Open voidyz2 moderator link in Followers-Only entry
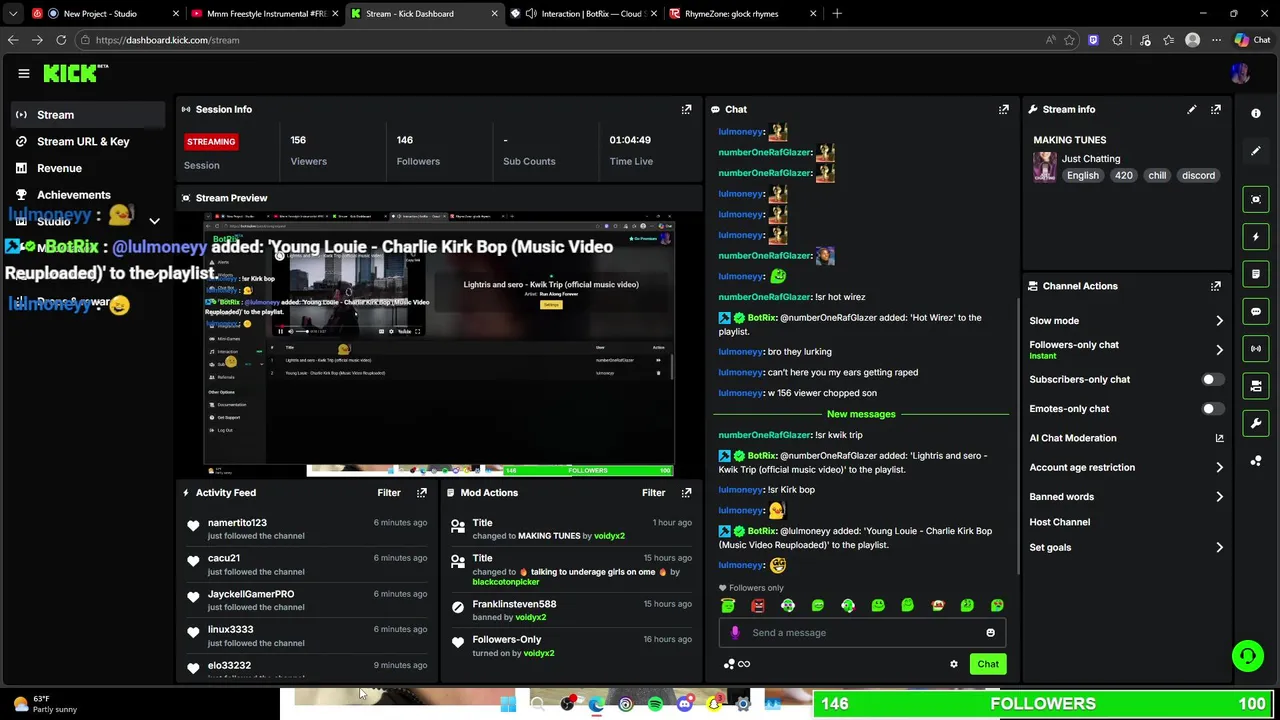 538,653
